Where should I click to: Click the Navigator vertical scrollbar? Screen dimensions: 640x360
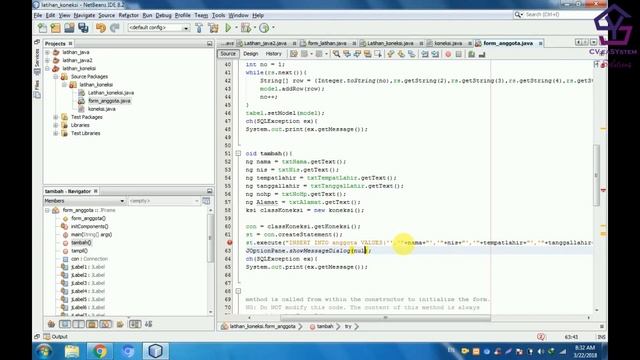click(x=211, y=239)
